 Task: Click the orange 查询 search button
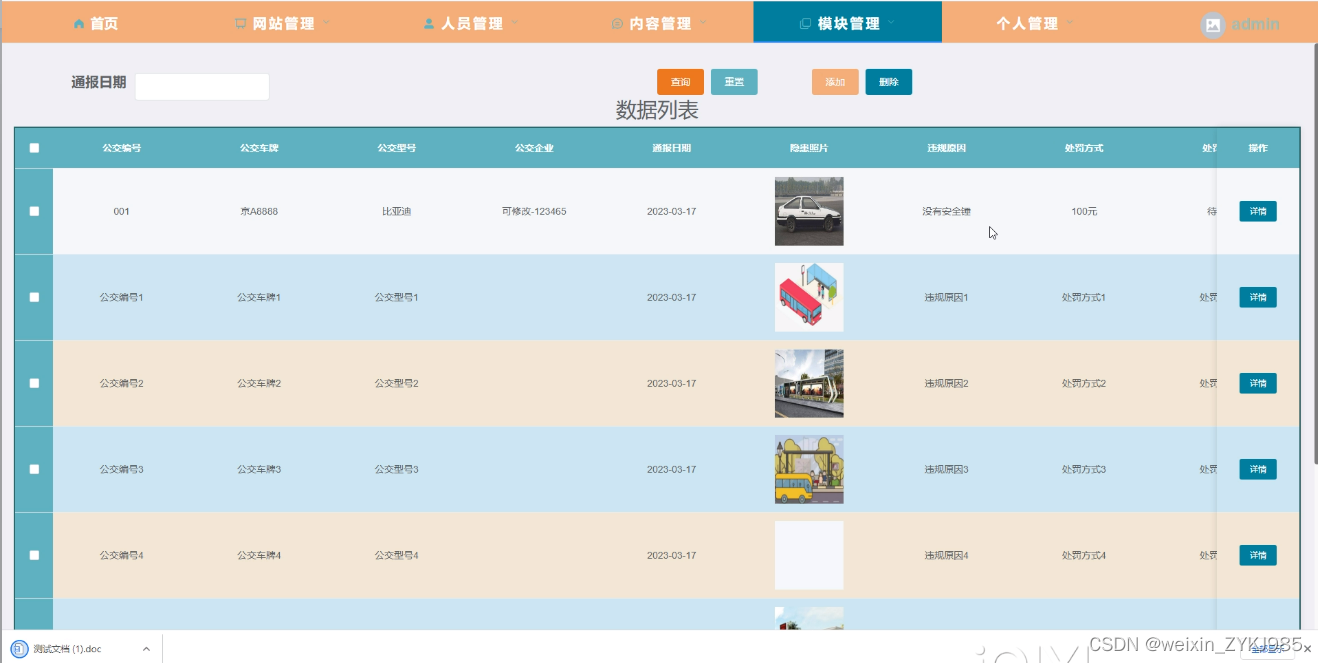pos(680,82)
